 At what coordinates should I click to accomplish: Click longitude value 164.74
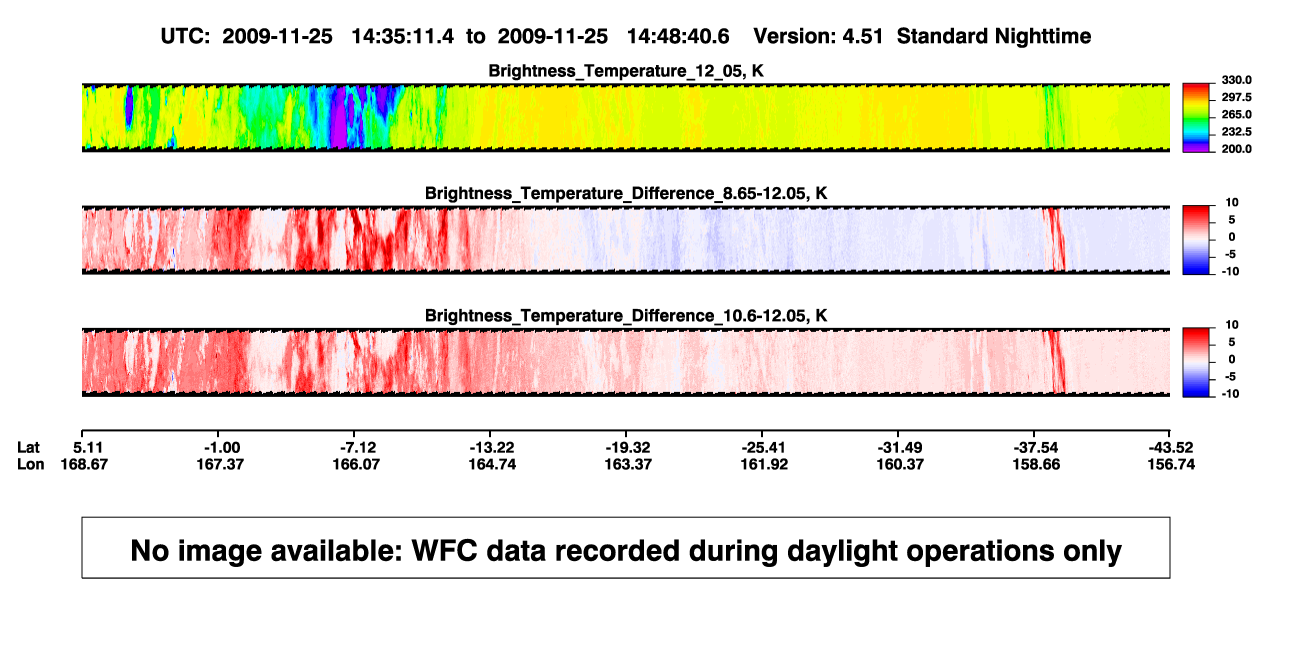[492, 464]
